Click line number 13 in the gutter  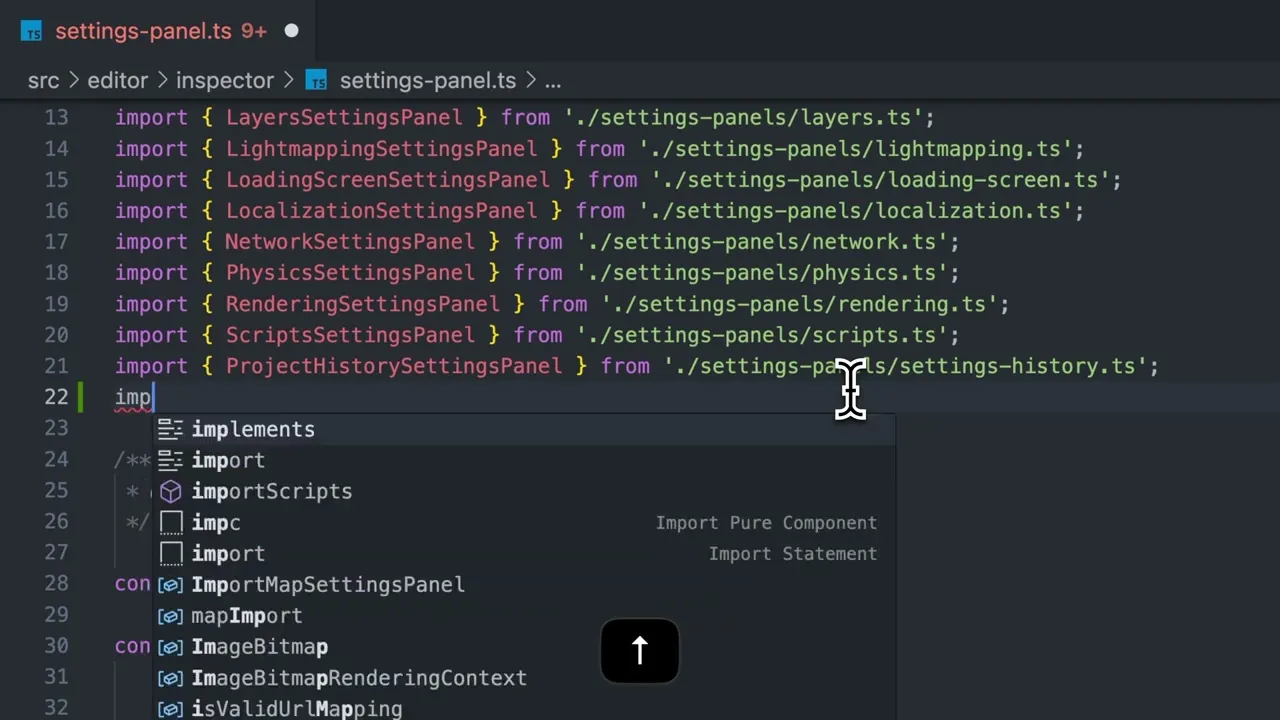(56, 117)
